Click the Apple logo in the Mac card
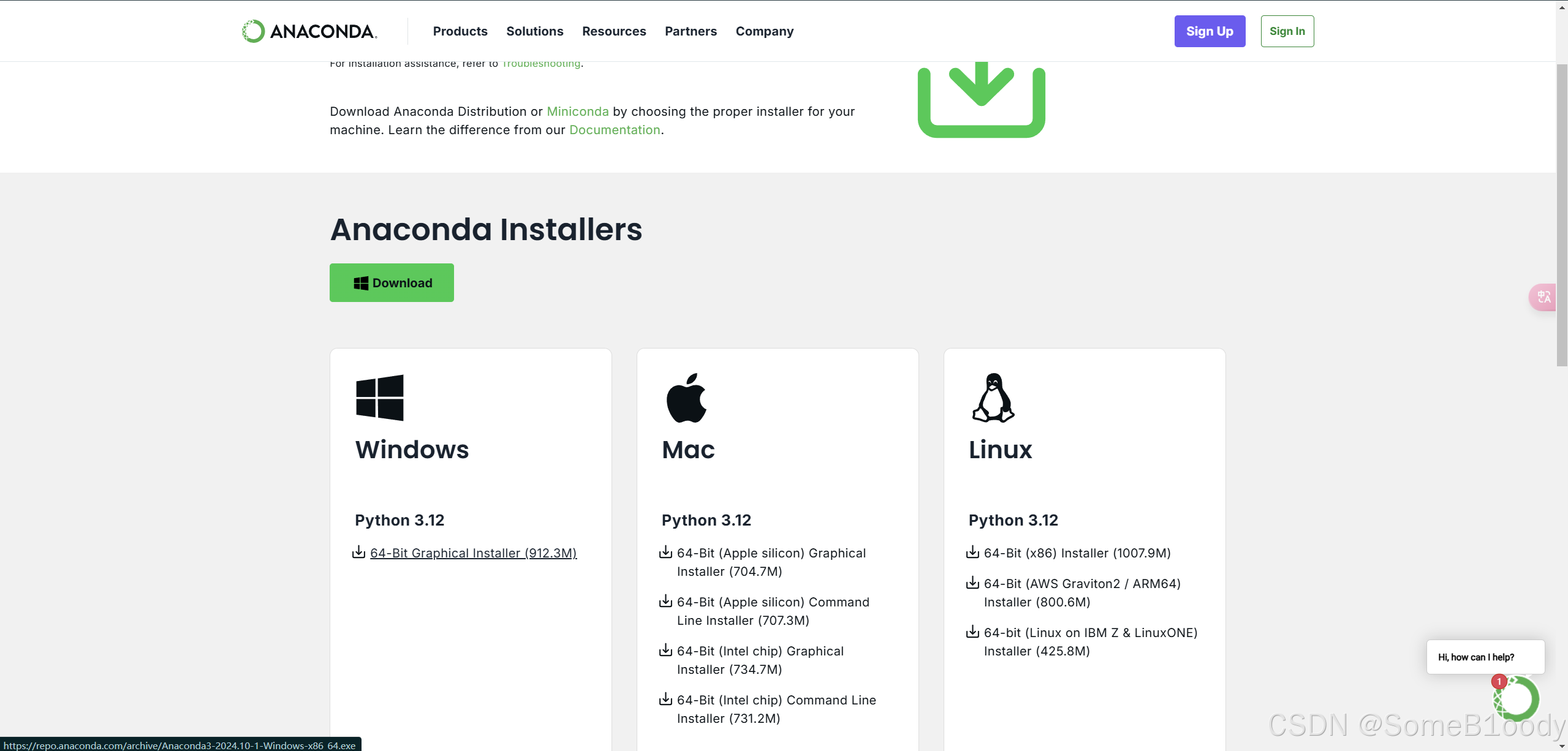This screenshot has height=751, width=1568. (686, 398)
